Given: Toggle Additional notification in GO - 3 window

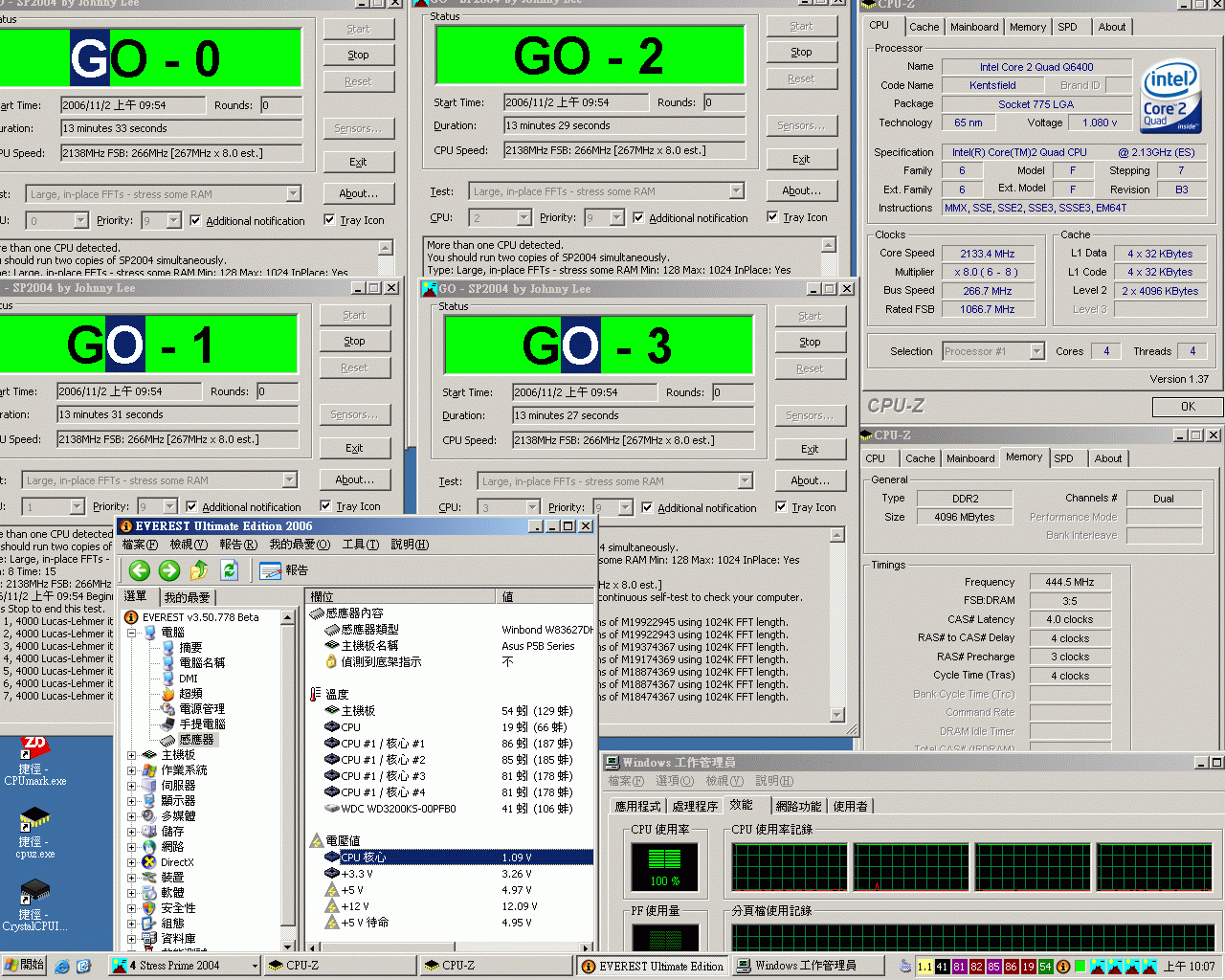Looking at the screenshot, I should pos(647,508).
